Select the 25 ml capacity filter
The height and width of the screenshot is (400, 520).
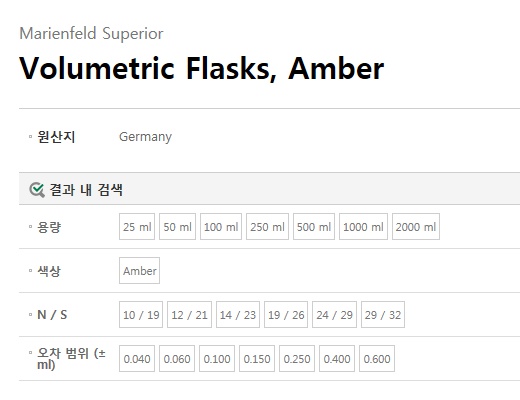[x=137, y=227]
